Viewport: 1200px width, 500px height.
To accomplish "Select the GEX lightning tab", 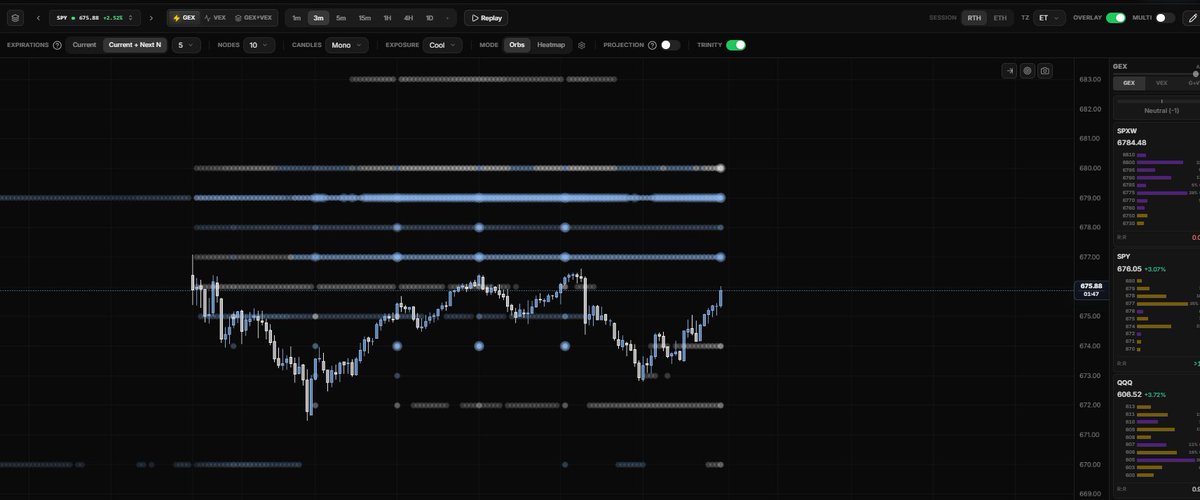I will coord(183,18).
